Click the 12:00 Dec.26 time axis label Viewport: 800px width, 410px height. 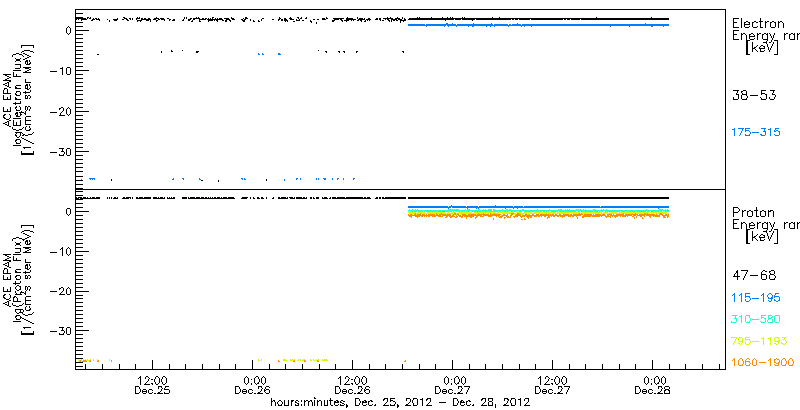(353, 386)
